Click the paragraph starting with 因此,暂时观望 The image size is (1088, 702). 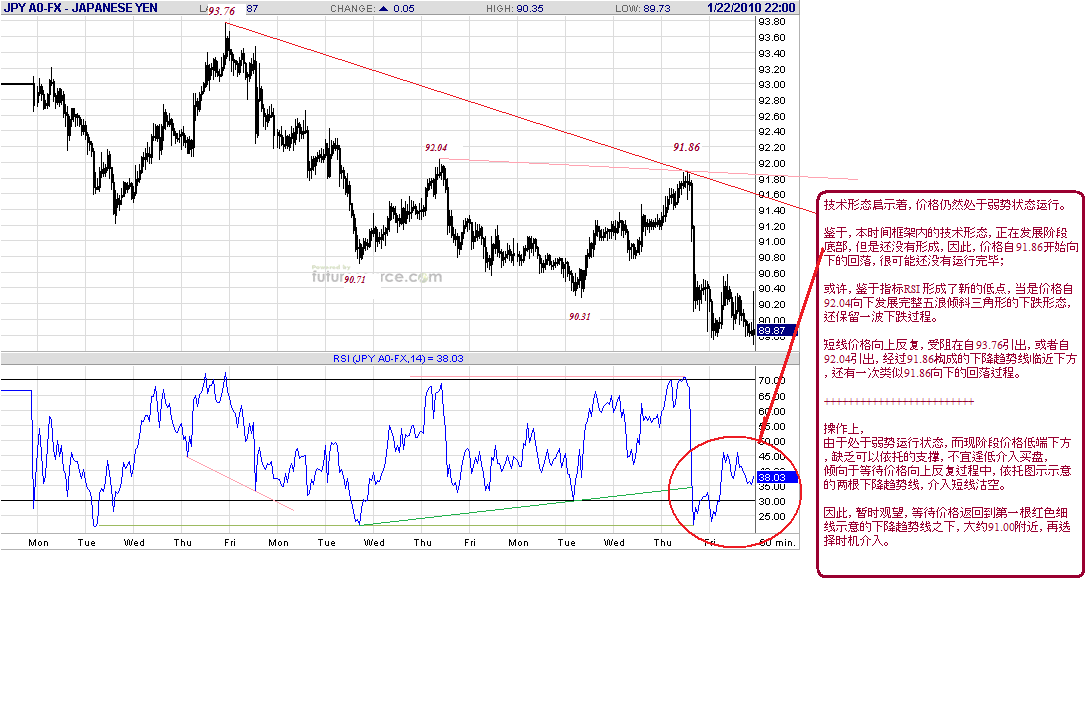946,526
